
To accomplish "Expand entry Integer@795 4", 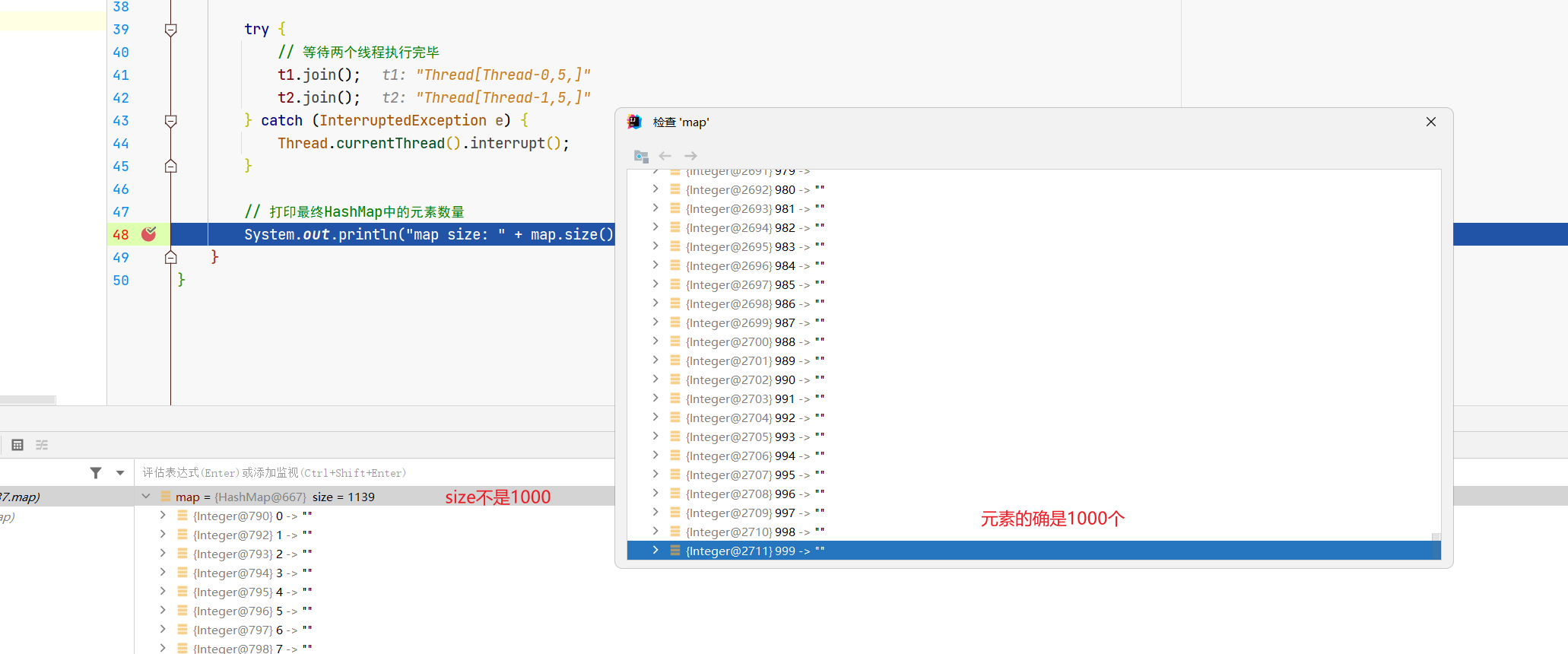I will coord(163,592).
